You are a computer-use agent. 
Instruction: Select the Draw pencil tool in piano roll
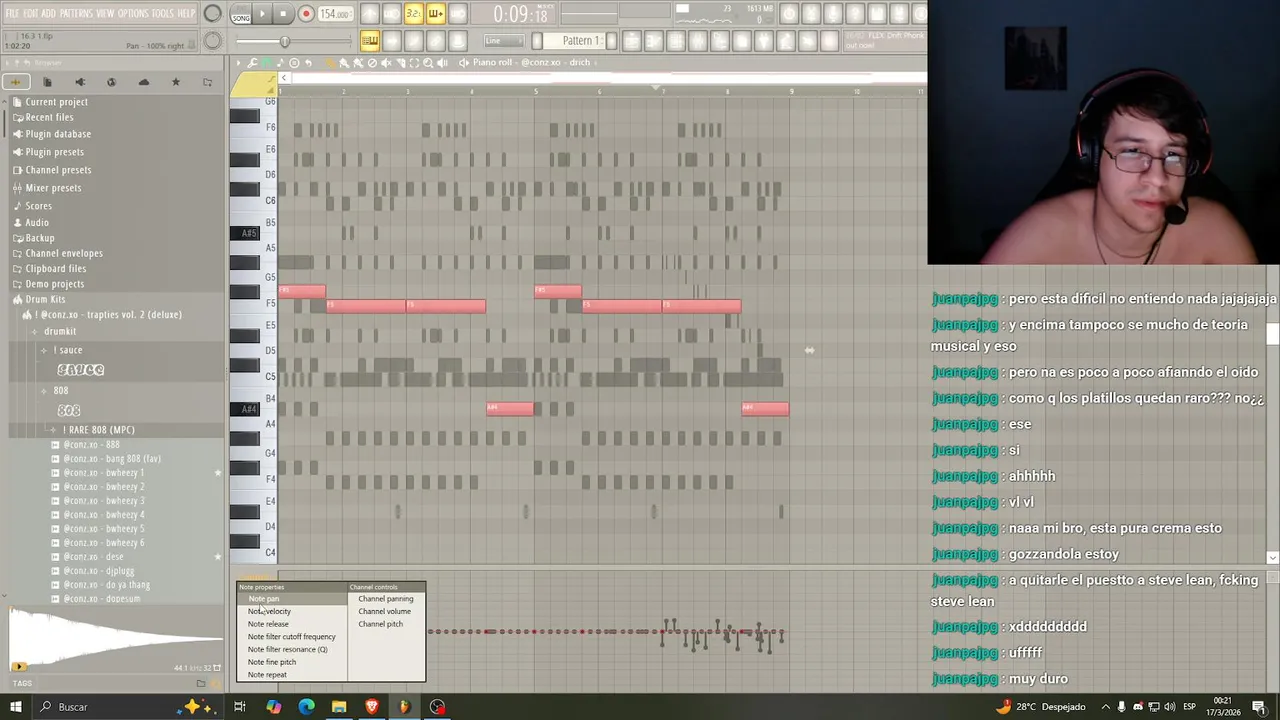(x=331, y=62)
